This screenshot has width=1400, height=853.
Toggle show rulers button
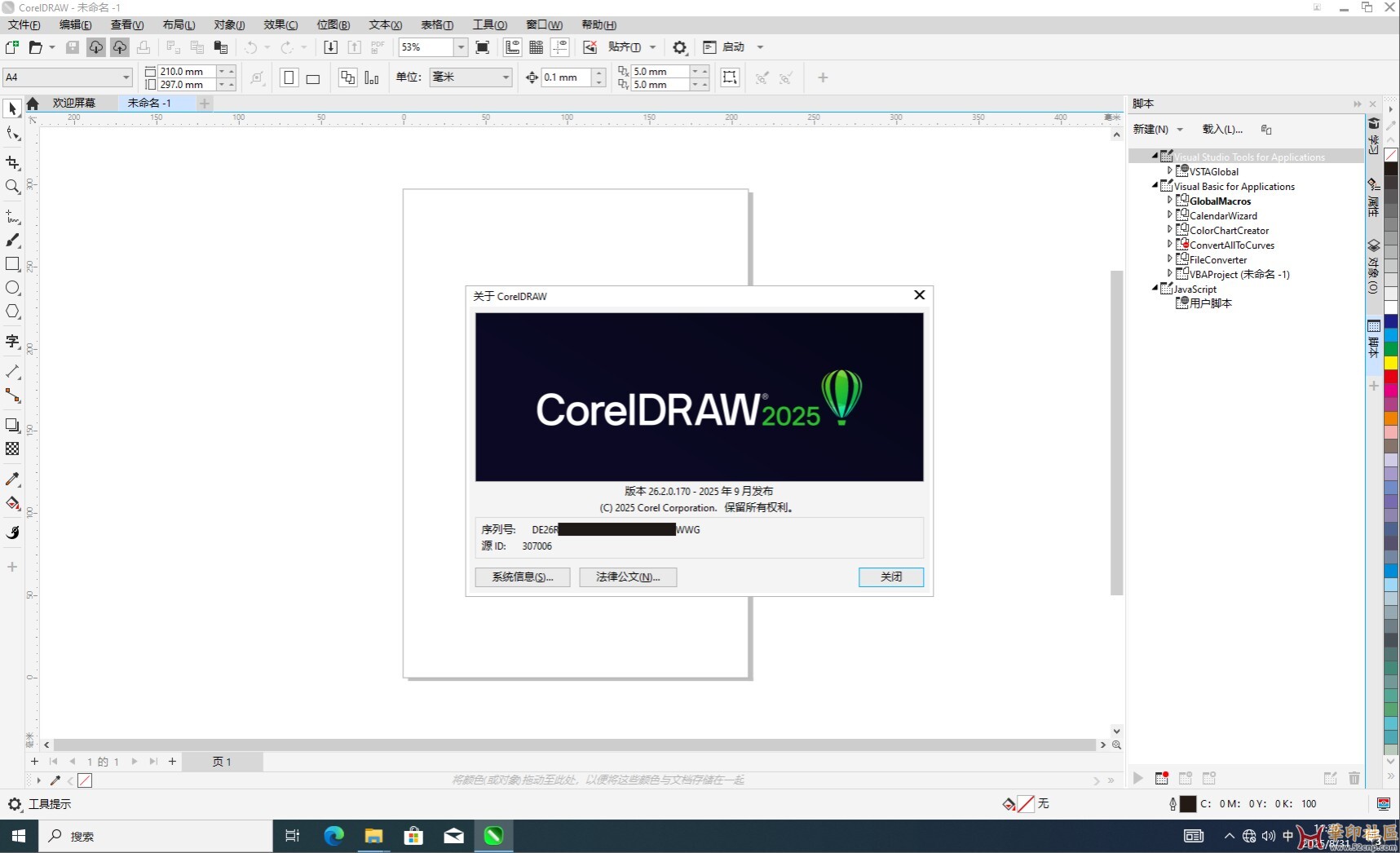[x=512, y=47]
